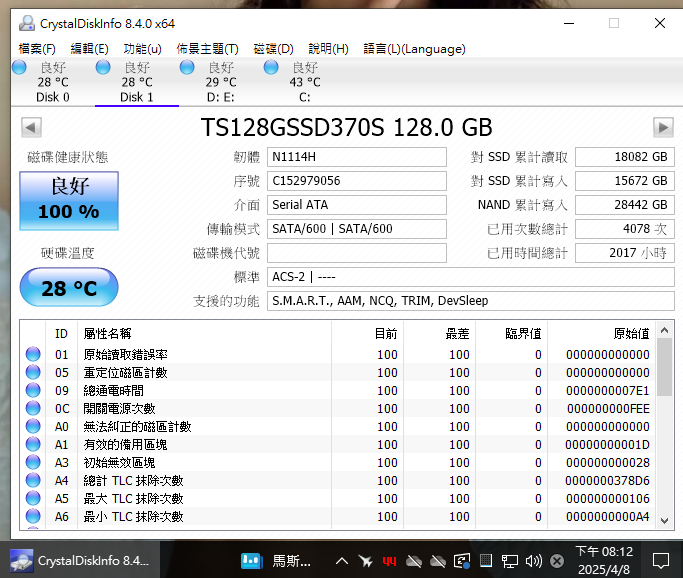Screen dimensions: 683x578
Task: Select the 總計 TLC 抹除次數 row
Action: tap(338, 480)
